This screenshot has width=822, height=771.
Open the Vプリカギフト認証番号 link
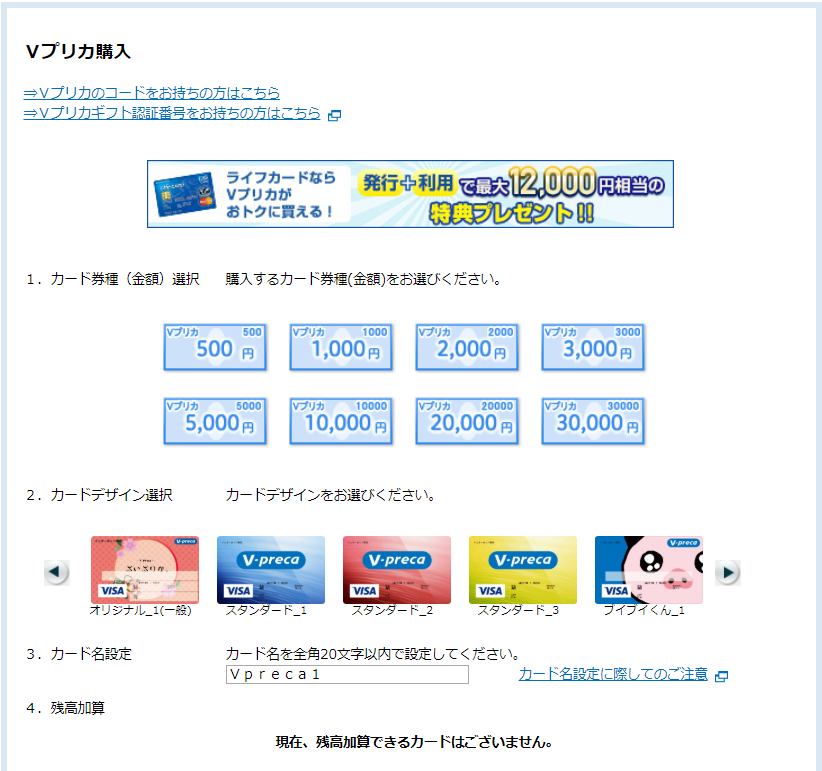coord(172,113)
